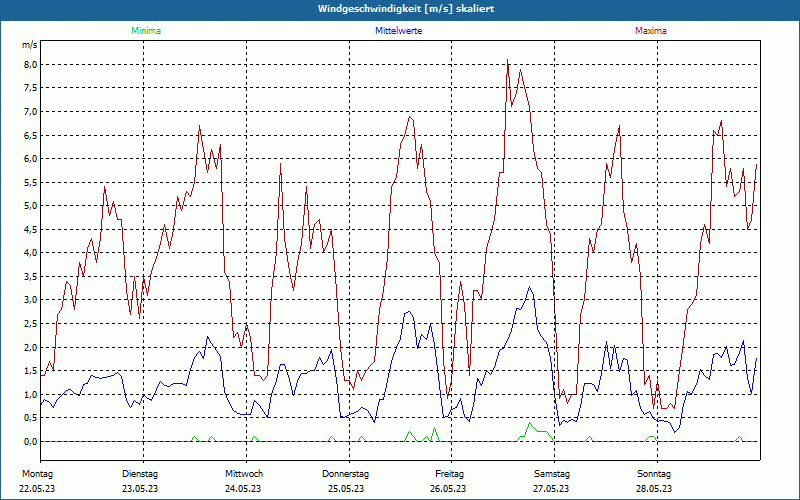Click the chart title 'Windgeschwindigkeit [m/s] skaliert'
This screenshot has height=500, width=800.
(x=406, y=9)
